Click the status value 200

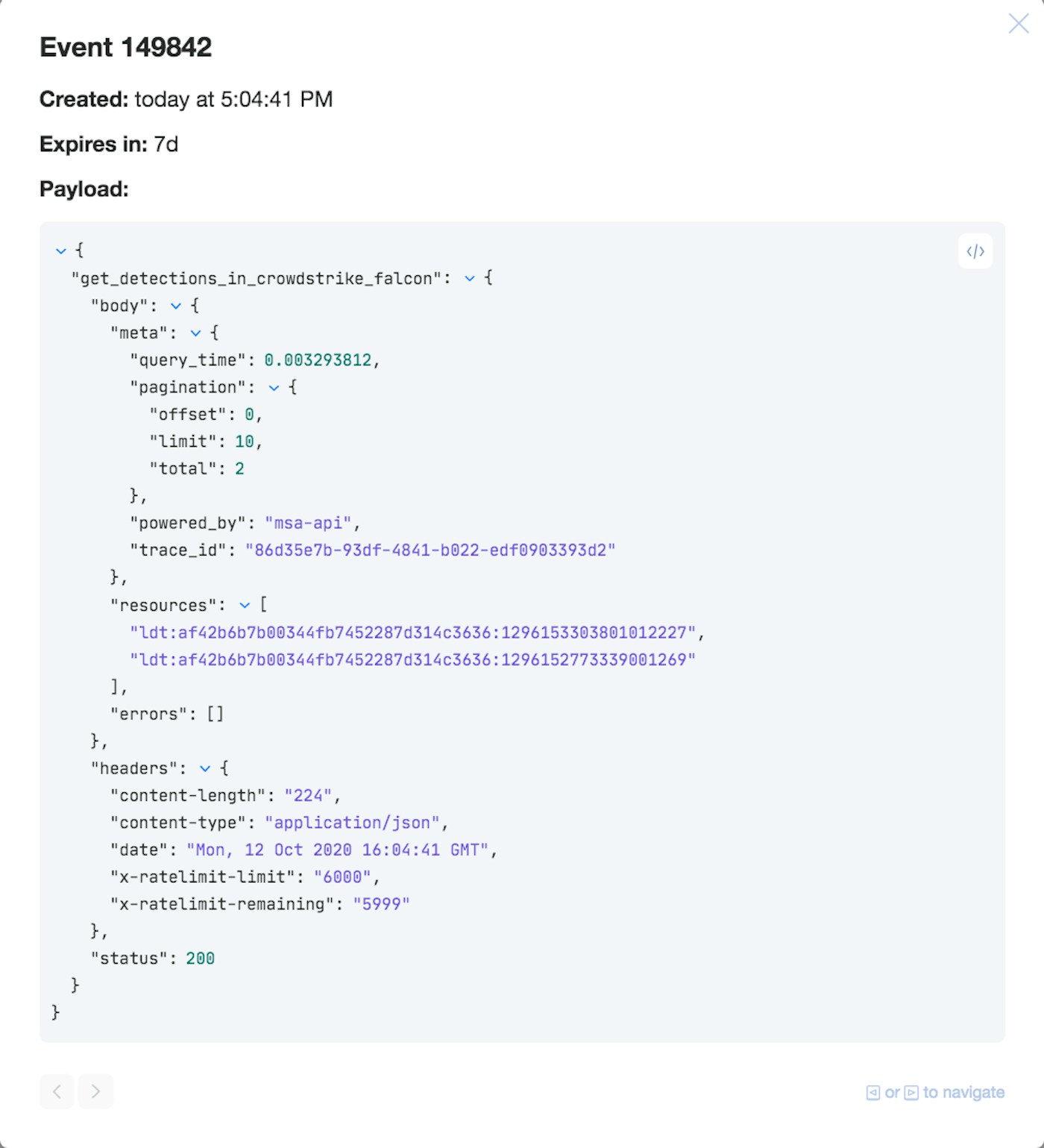tap(200, 959)
